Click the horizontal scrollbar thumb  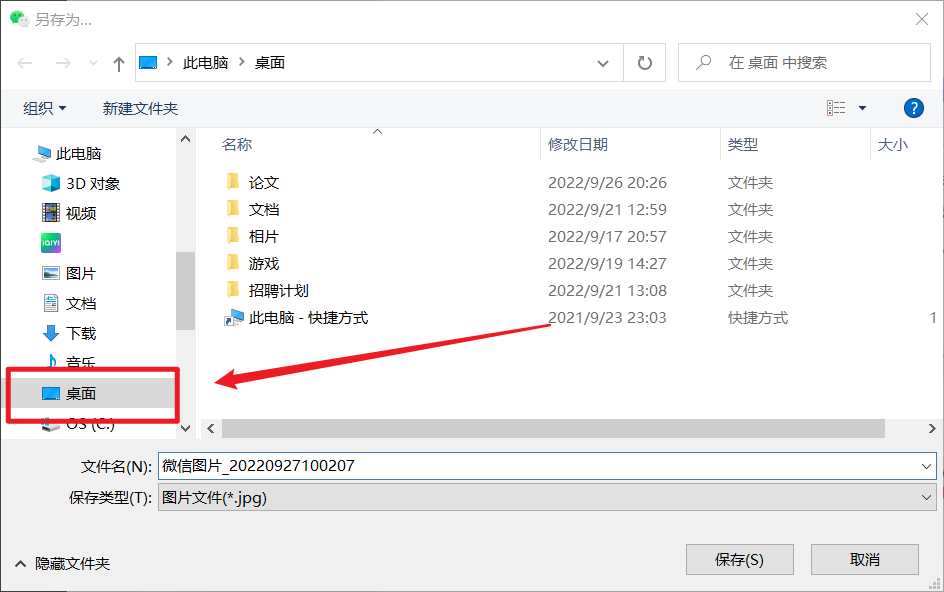553,428
